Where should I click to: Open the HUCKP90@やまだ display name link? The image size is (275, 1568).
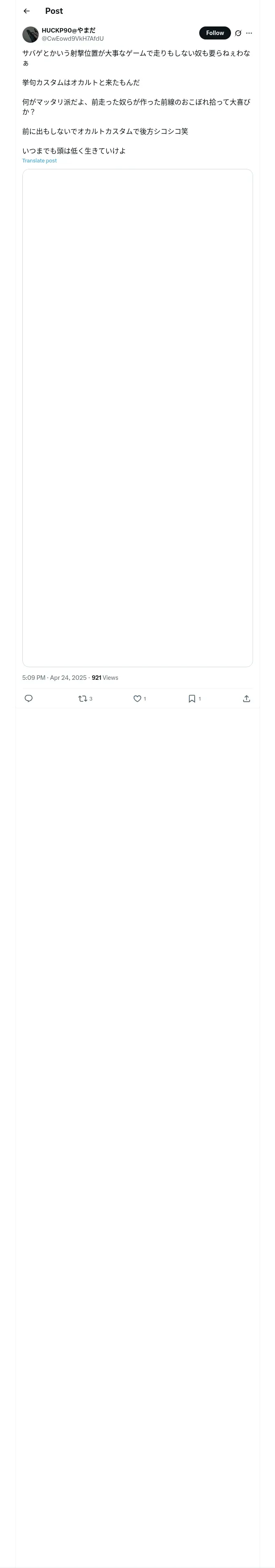[68, 30]
